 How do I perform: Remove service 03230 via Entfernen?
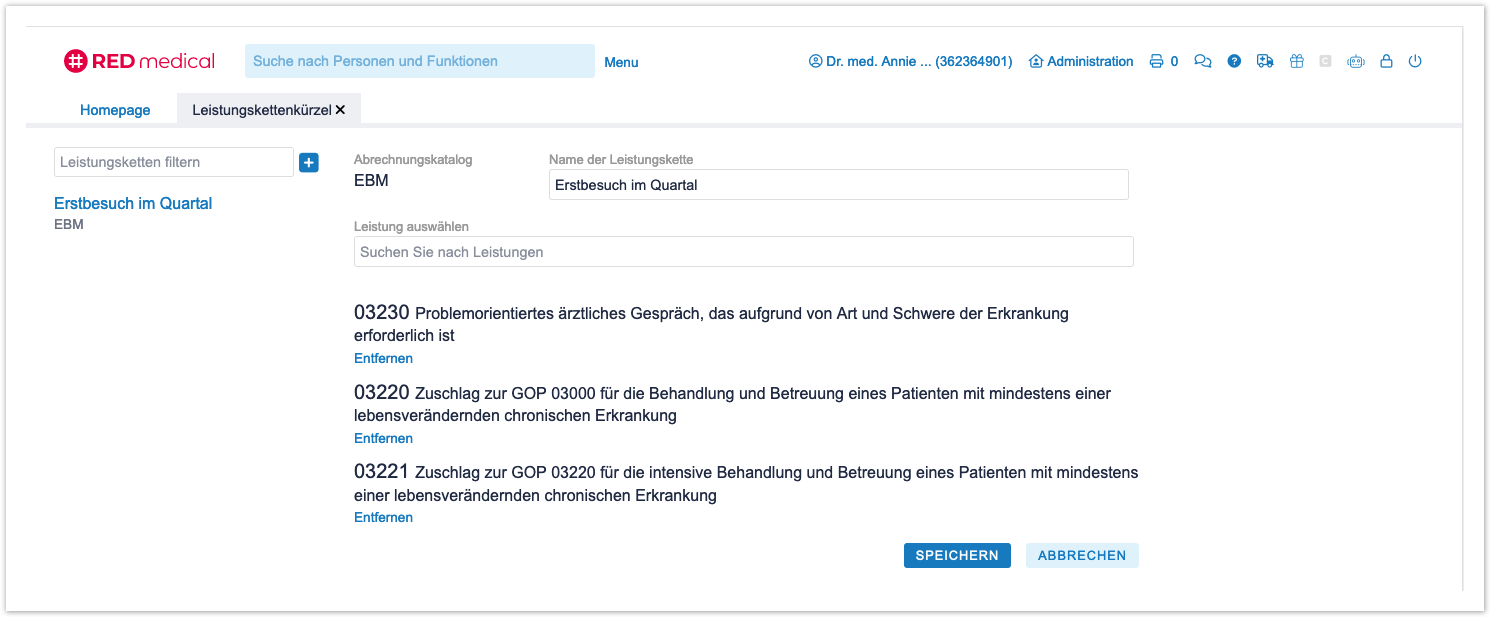[x=383, y=358]
